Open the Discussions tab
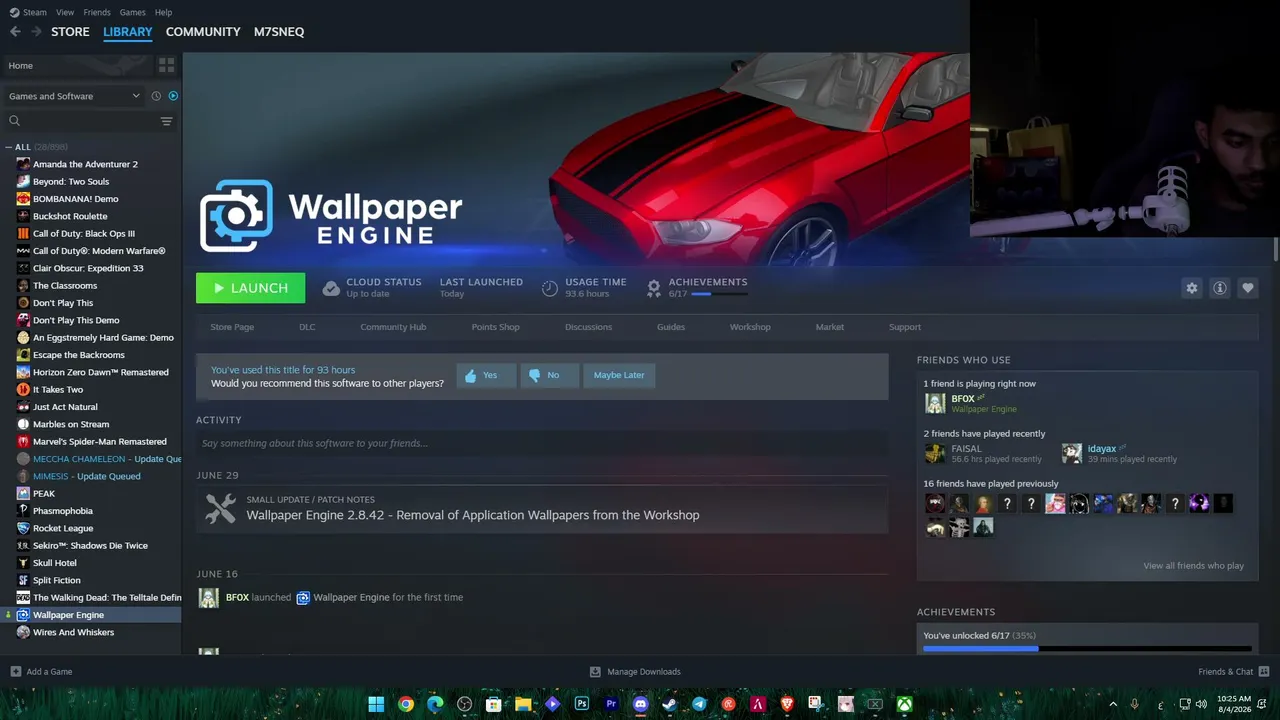Viewport: 1280px width, 720px height. click(x=588, y=327)
